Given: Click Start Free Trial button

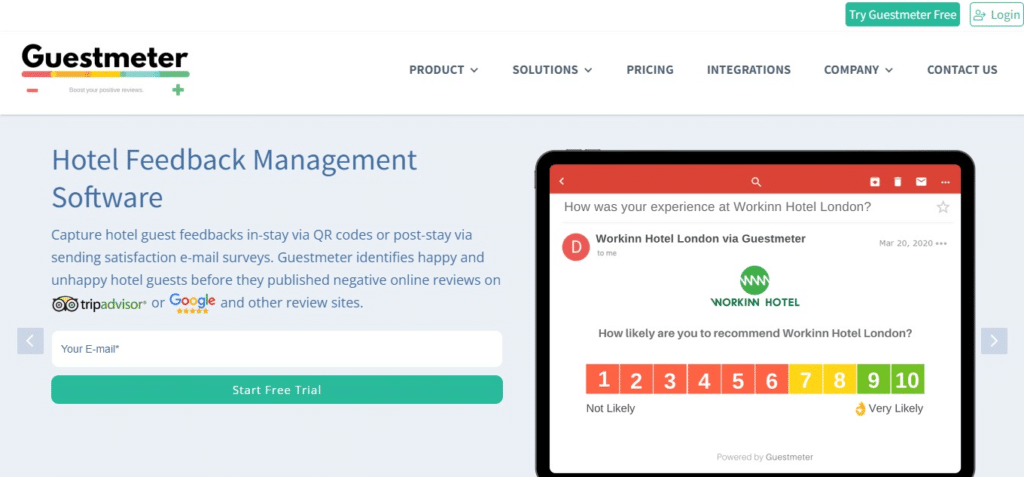Looking at the screenshot, I should (277, 389).
